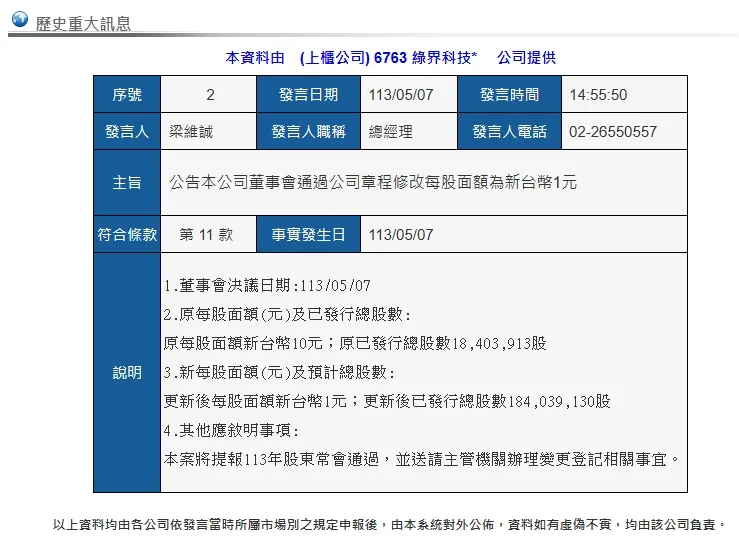The width and height of the screenshot is (739, 547).
Task: Click the 事實發生日 header cell
Action: click(308, 234)
